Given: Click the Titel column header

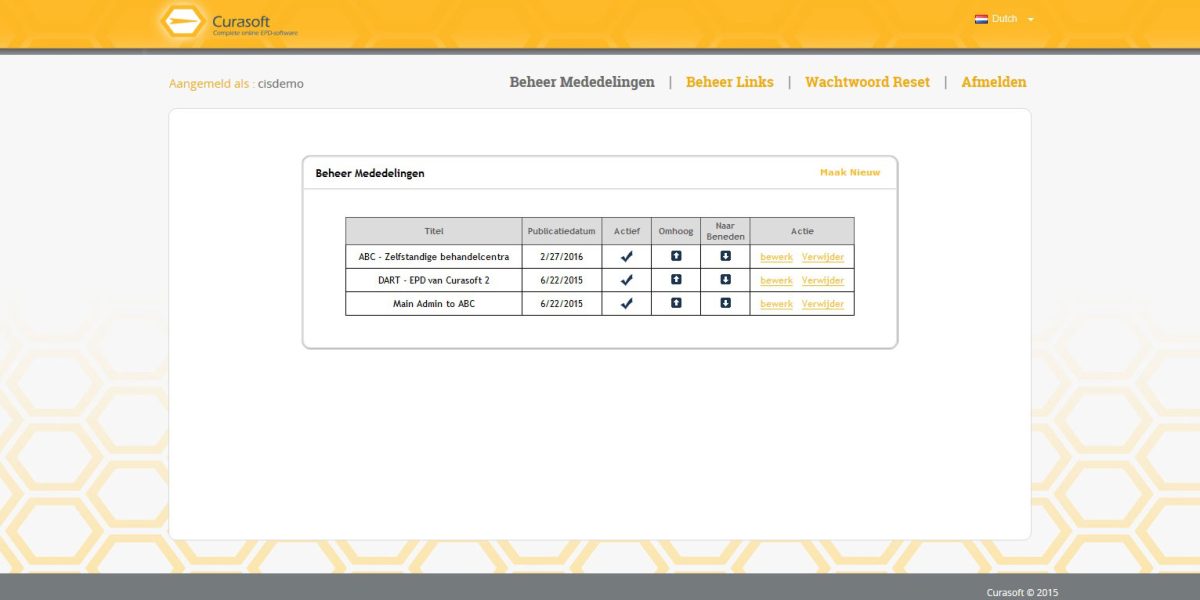Looking at the screenshot, I should (x=434, y=230).
